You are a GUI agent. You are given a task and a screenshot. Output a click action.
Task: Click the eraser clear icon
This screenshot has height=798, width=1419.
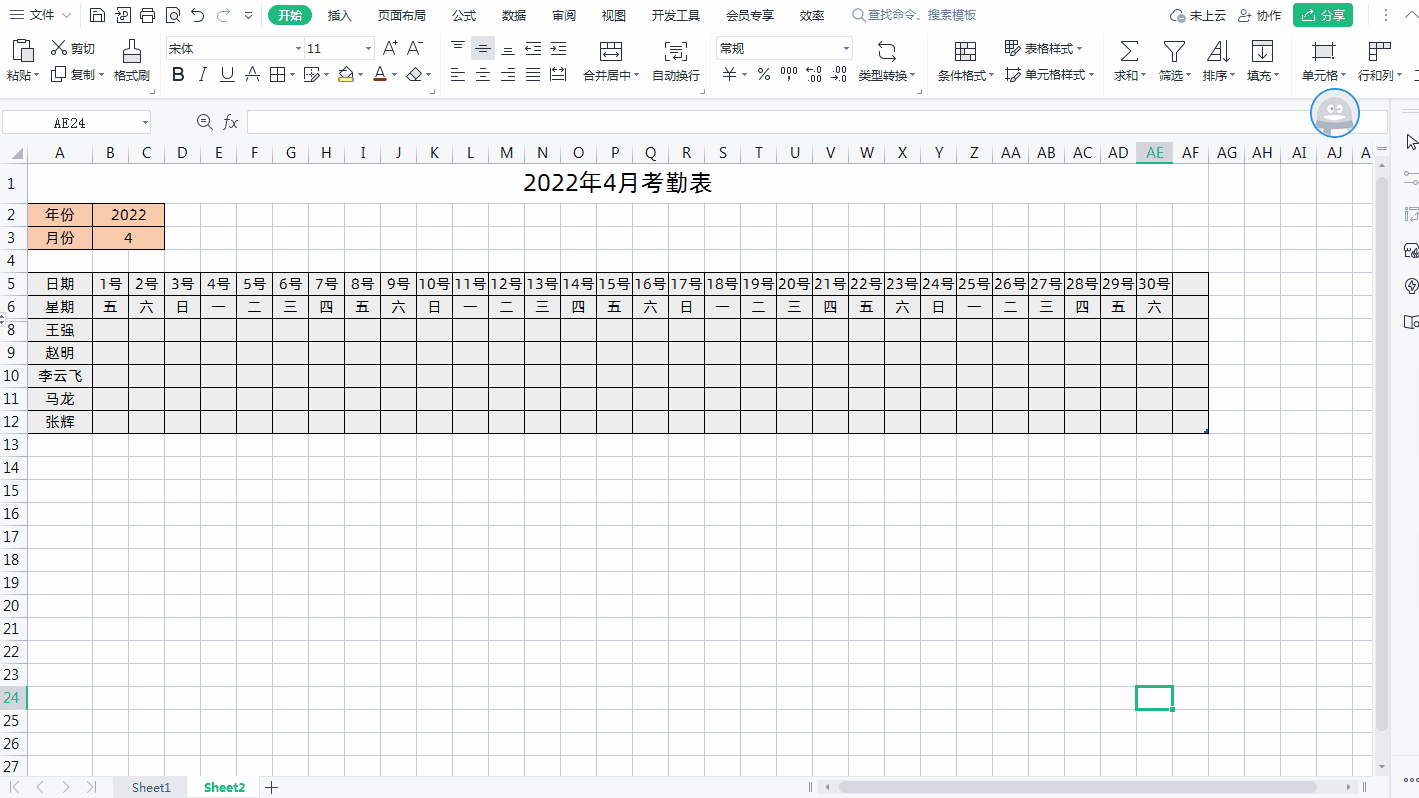415,74
